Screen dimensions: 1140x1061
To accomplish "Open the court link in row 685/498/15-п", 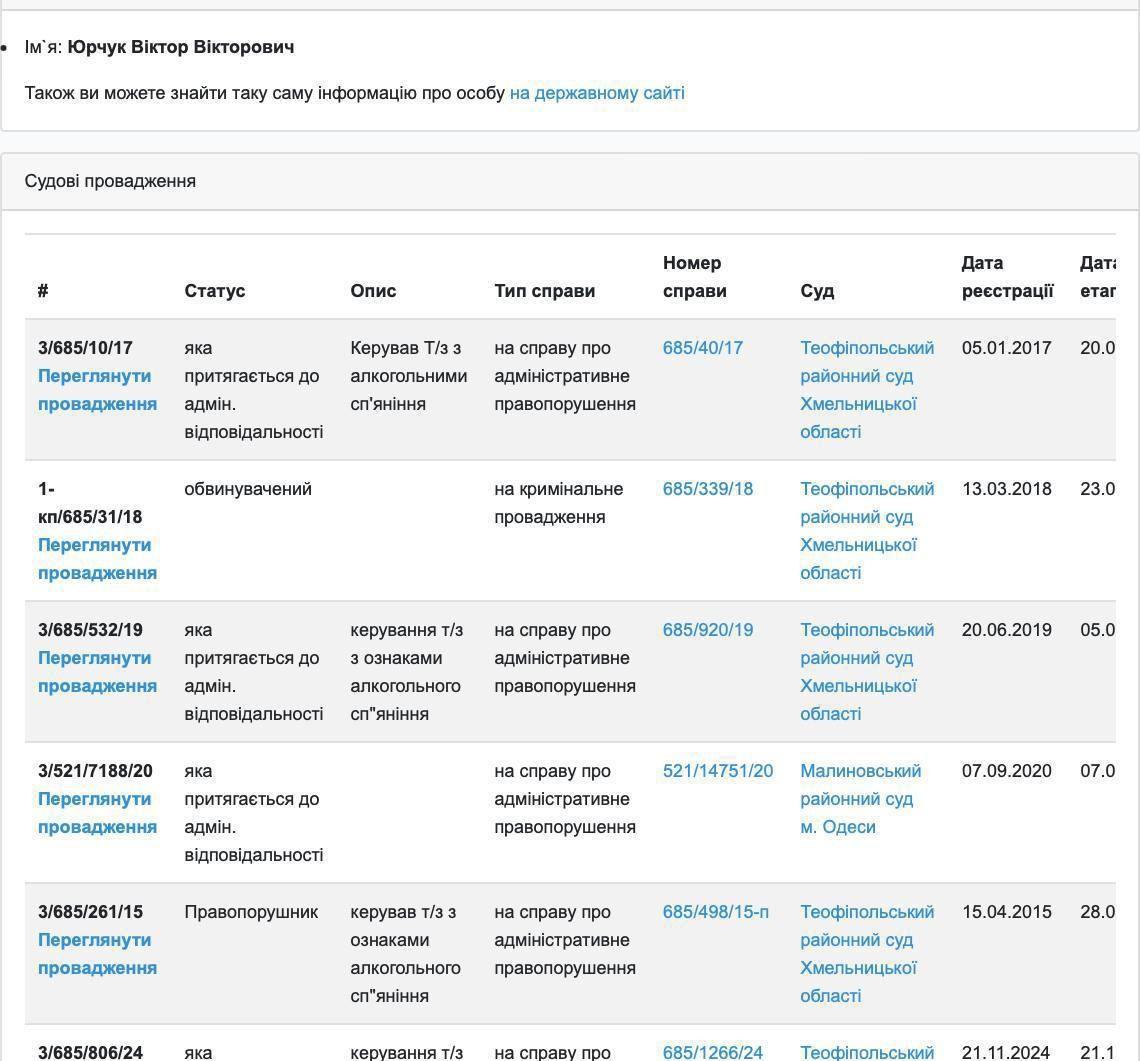I will 867,954.
